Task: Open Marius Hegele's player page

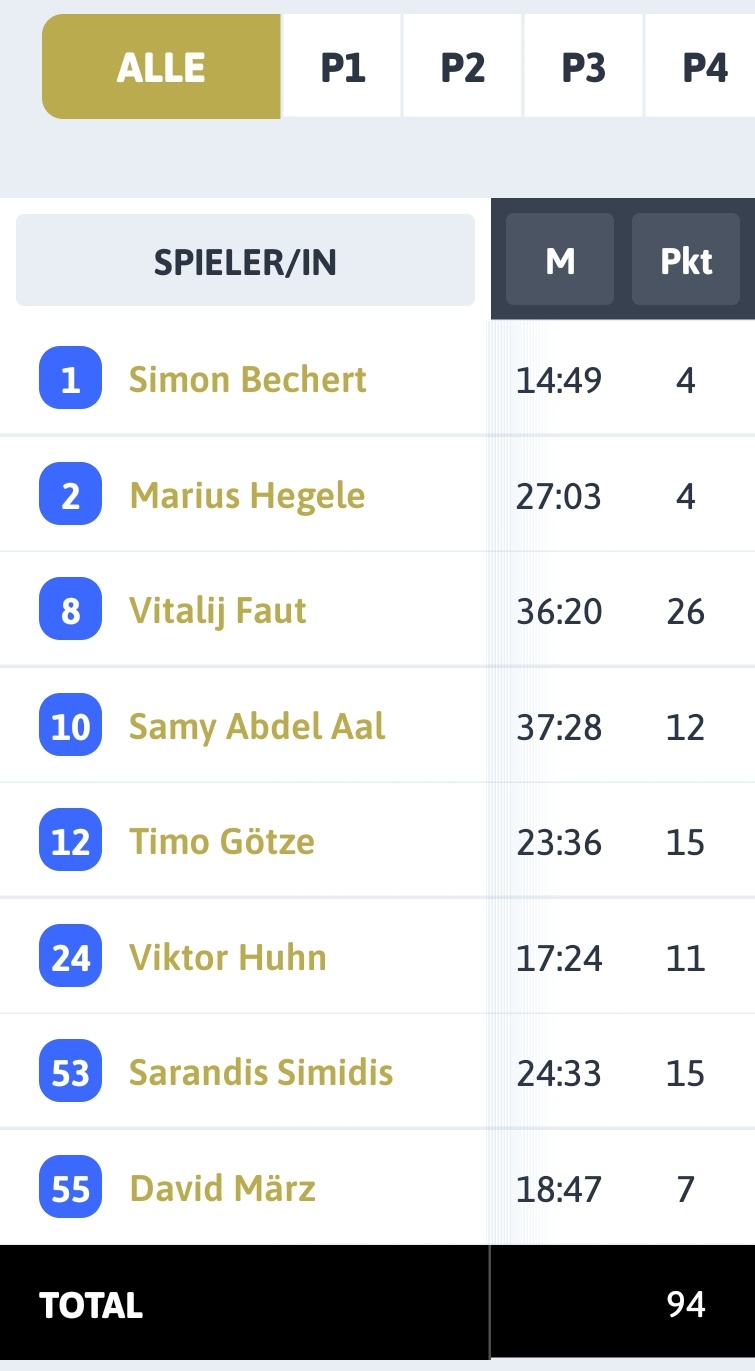Action: click(247, 496)
